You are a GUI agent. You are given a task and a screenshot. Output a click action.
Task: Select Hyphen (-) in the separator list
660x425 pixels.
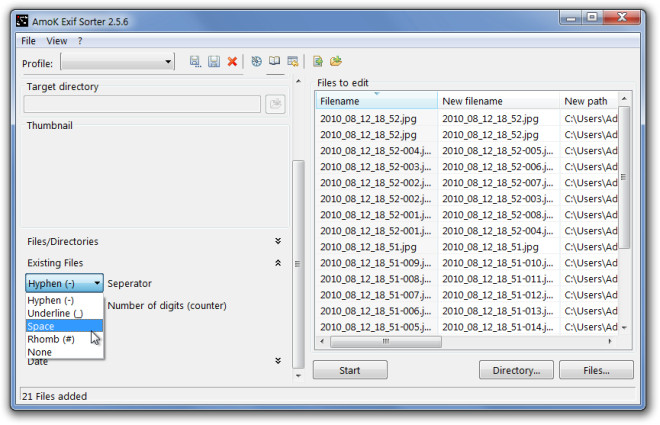coord(64,300)
